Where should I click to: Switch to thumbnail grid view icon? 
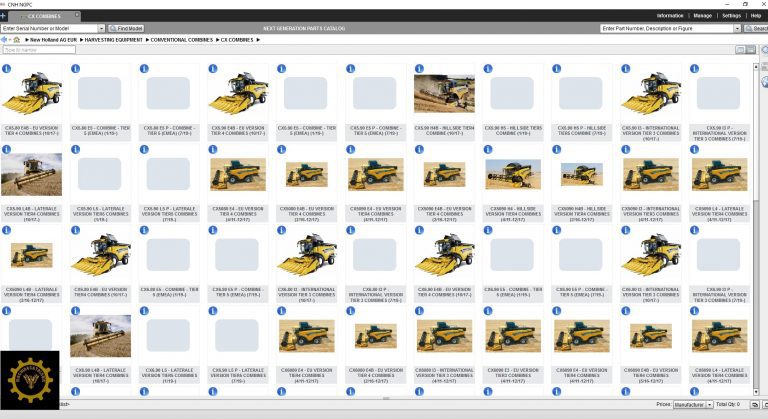click(740, 50)
